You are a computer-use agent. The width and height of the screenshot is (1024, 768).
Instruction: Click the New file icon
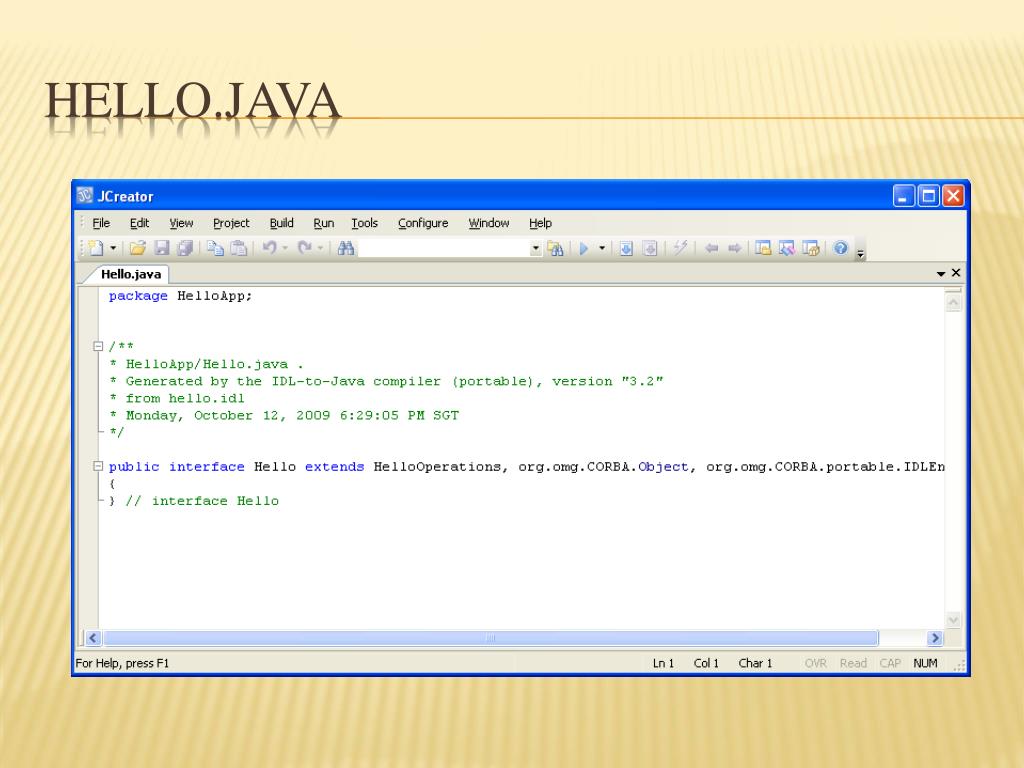pos(96,248)
